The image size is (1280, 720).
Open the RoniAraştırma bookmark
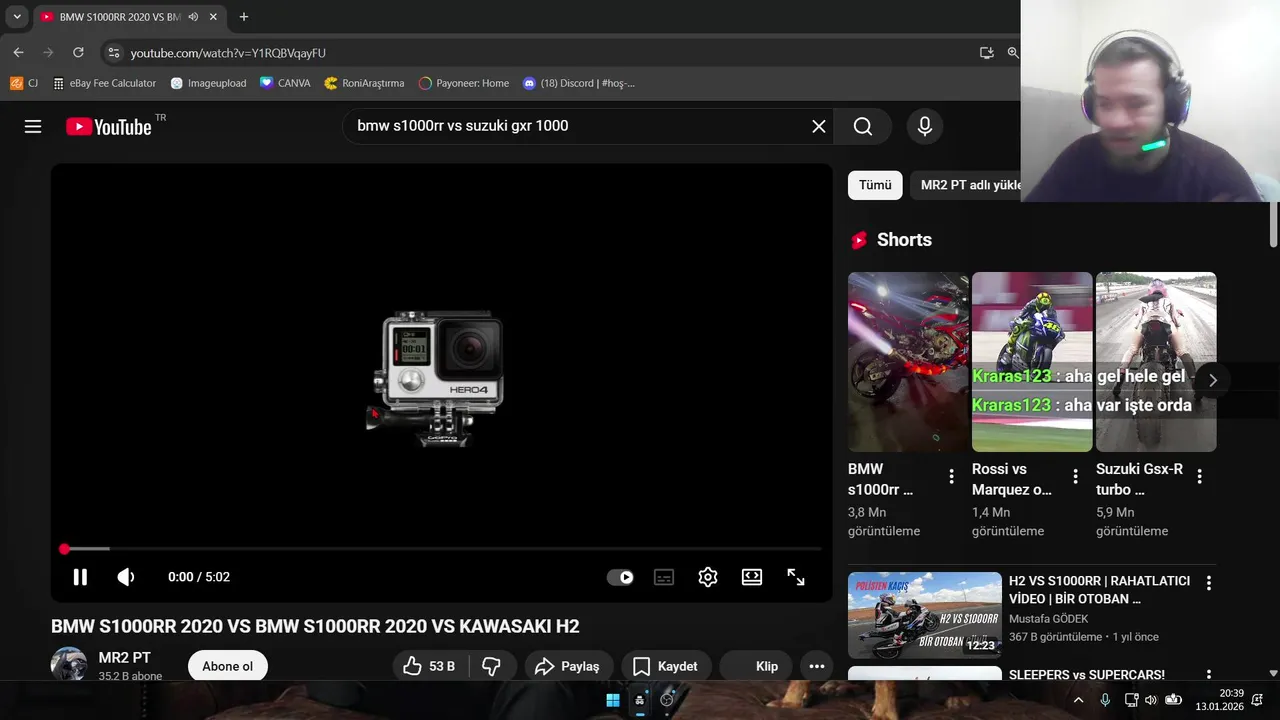(364, 83)
